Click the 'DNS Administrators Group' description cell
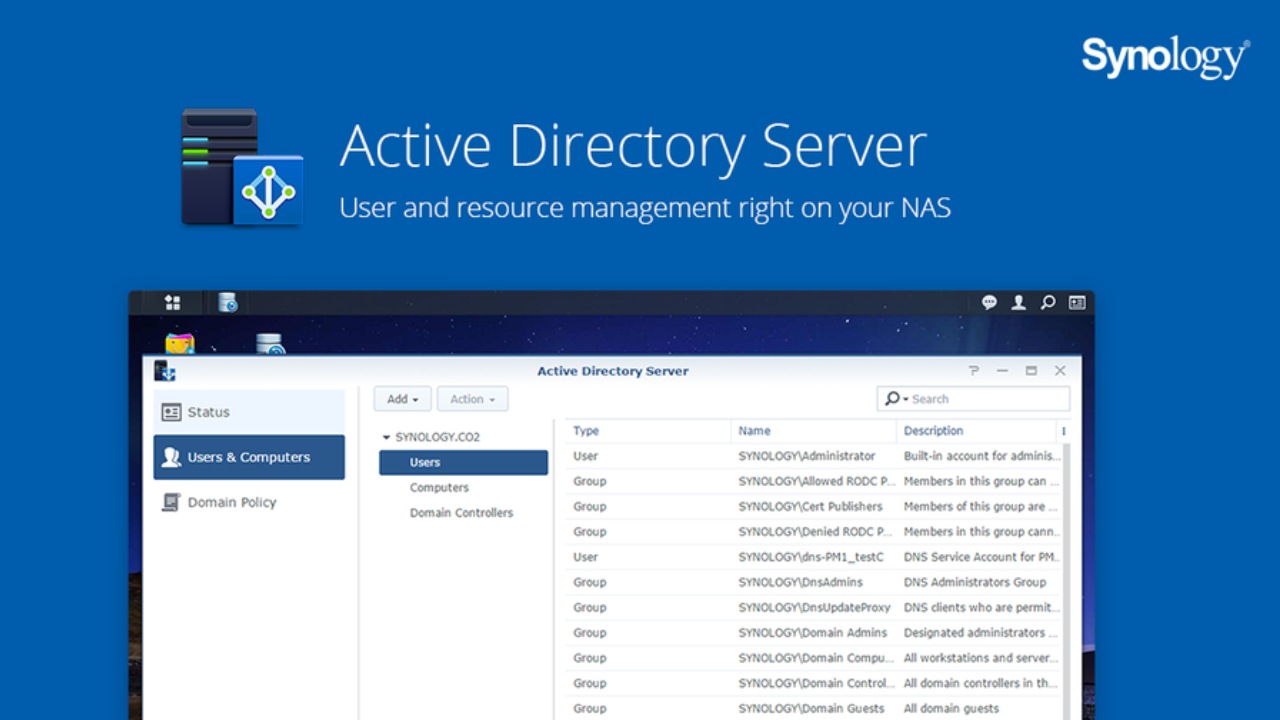This screenshot has width=1280, height=720. tap(975, 582)
